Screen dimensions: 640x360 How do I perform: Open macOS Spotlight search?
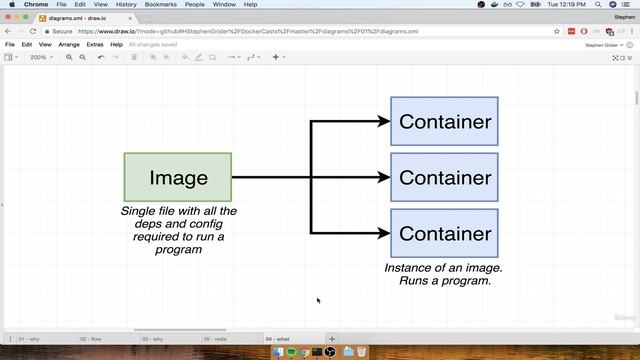[598, 4]
